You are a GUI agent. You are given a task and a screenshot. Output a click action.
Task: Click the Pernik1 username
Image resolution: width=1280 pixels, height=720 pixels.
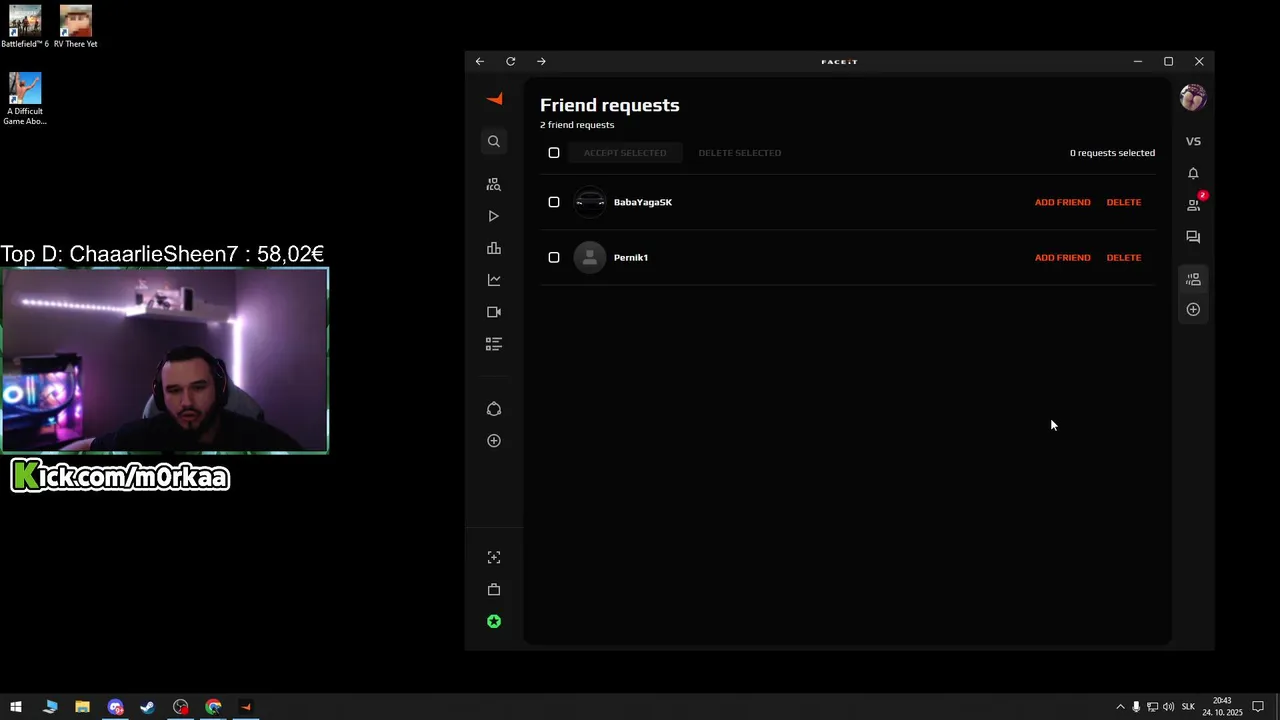(x=631, y=258)
